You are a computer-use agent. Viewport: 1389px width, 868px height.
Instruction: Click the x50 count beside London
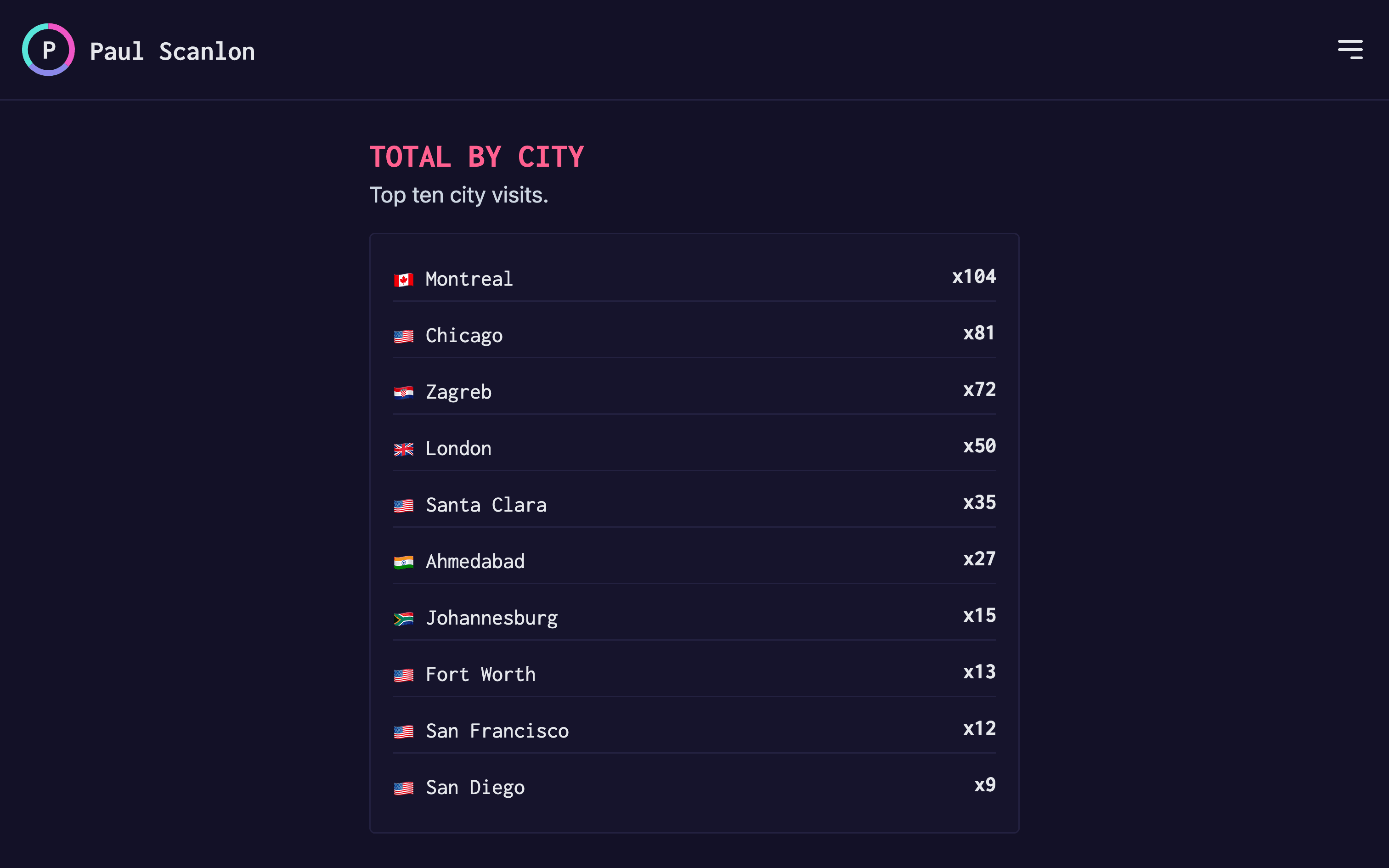pyautogui.click(x=979, y=446)
